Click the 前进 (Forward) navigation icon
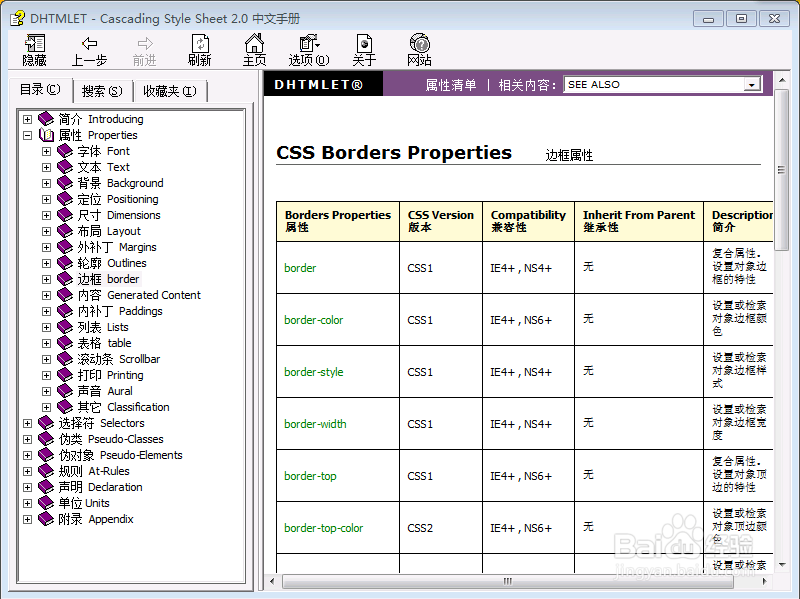 click(x=144, y=47)
